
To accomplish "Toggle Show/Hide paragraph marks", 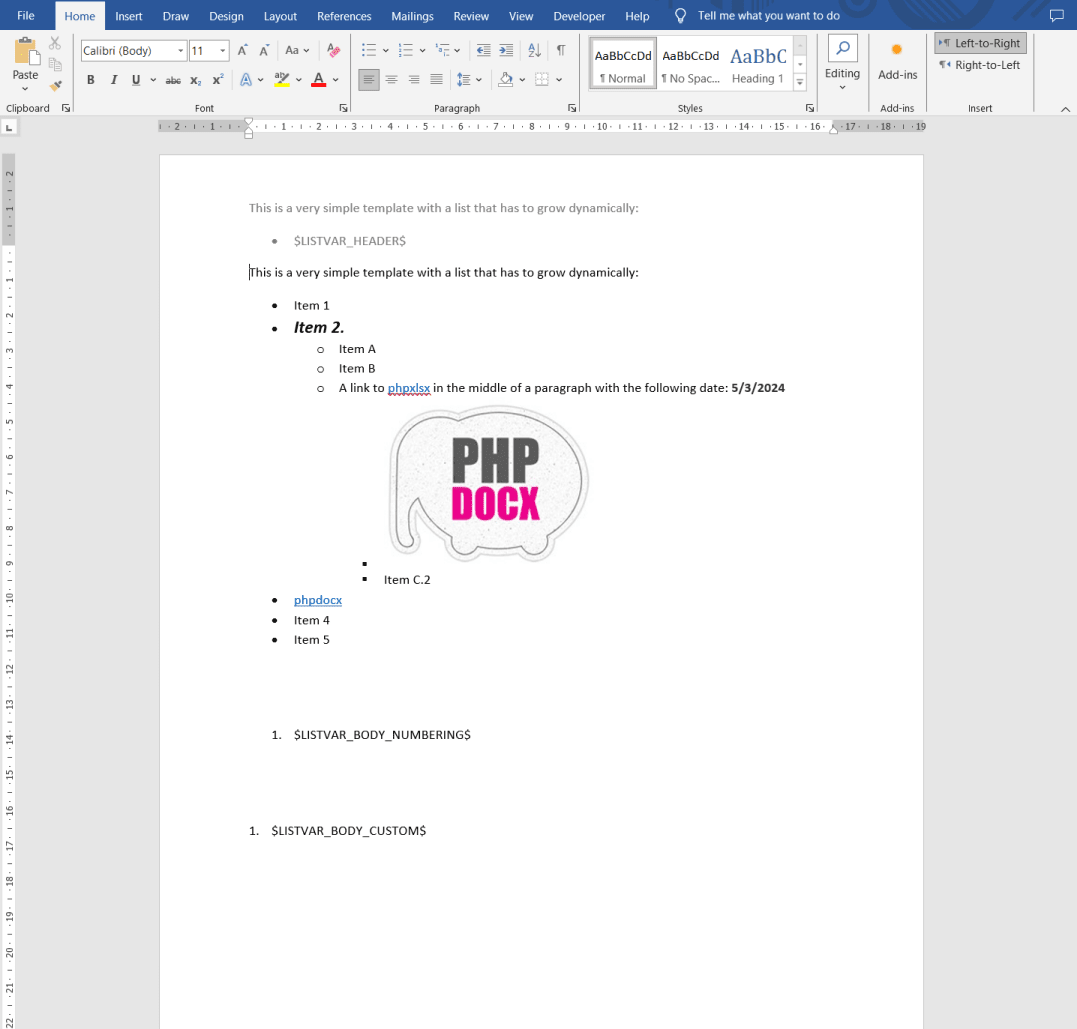I will [561, 50].
